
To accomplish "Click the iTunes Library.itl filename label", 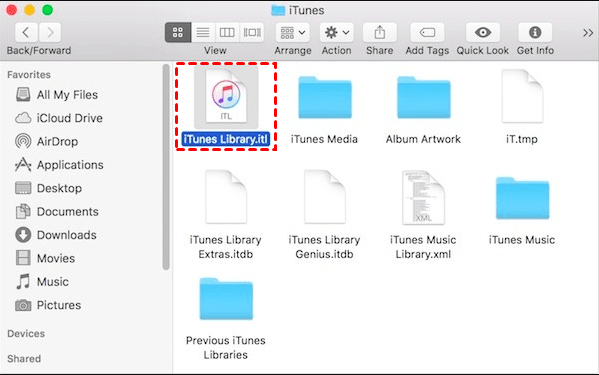I will pyautogui.click(x=226, y=139).
